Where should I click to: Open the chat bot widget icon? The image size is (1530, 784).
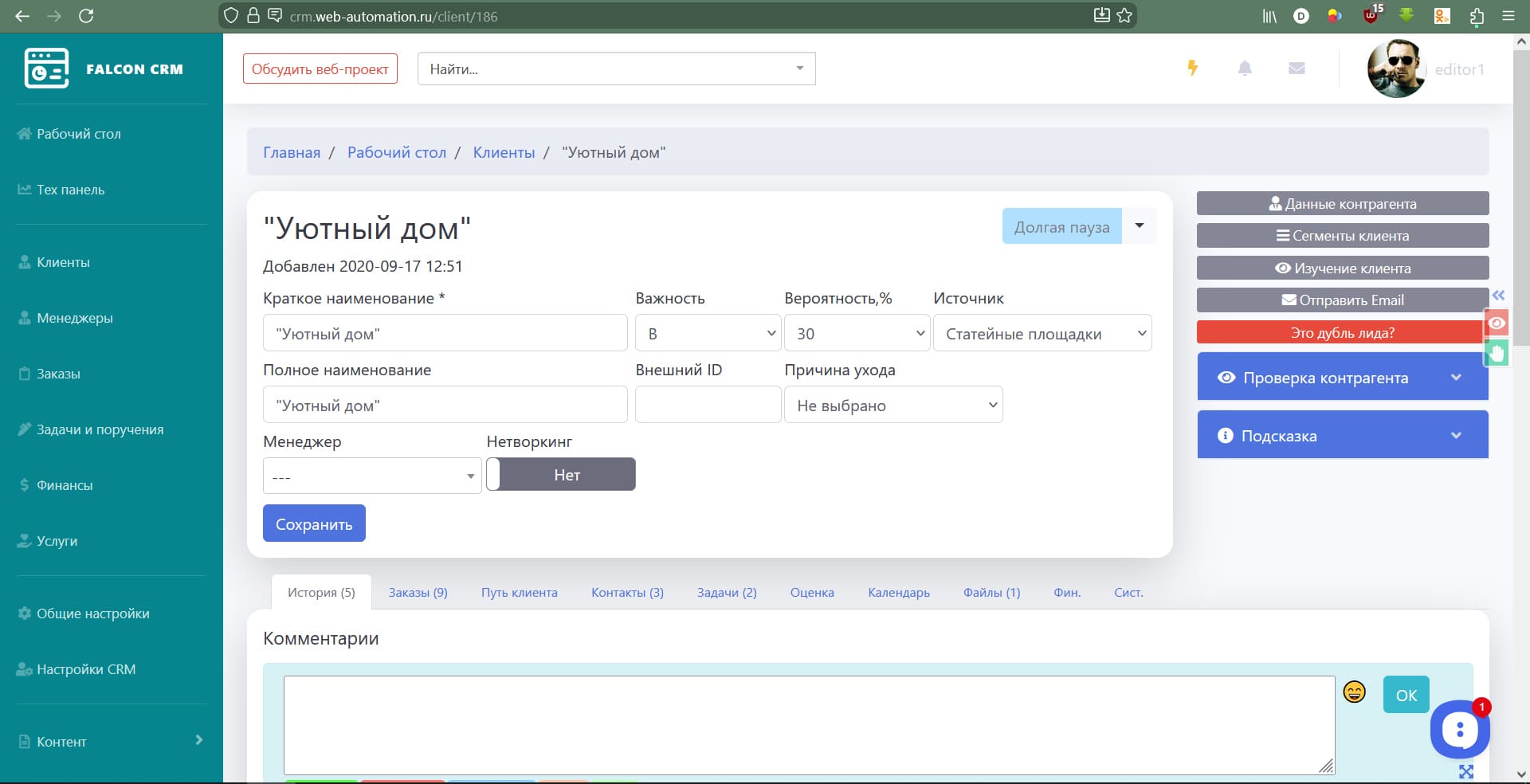(1459, 729)
